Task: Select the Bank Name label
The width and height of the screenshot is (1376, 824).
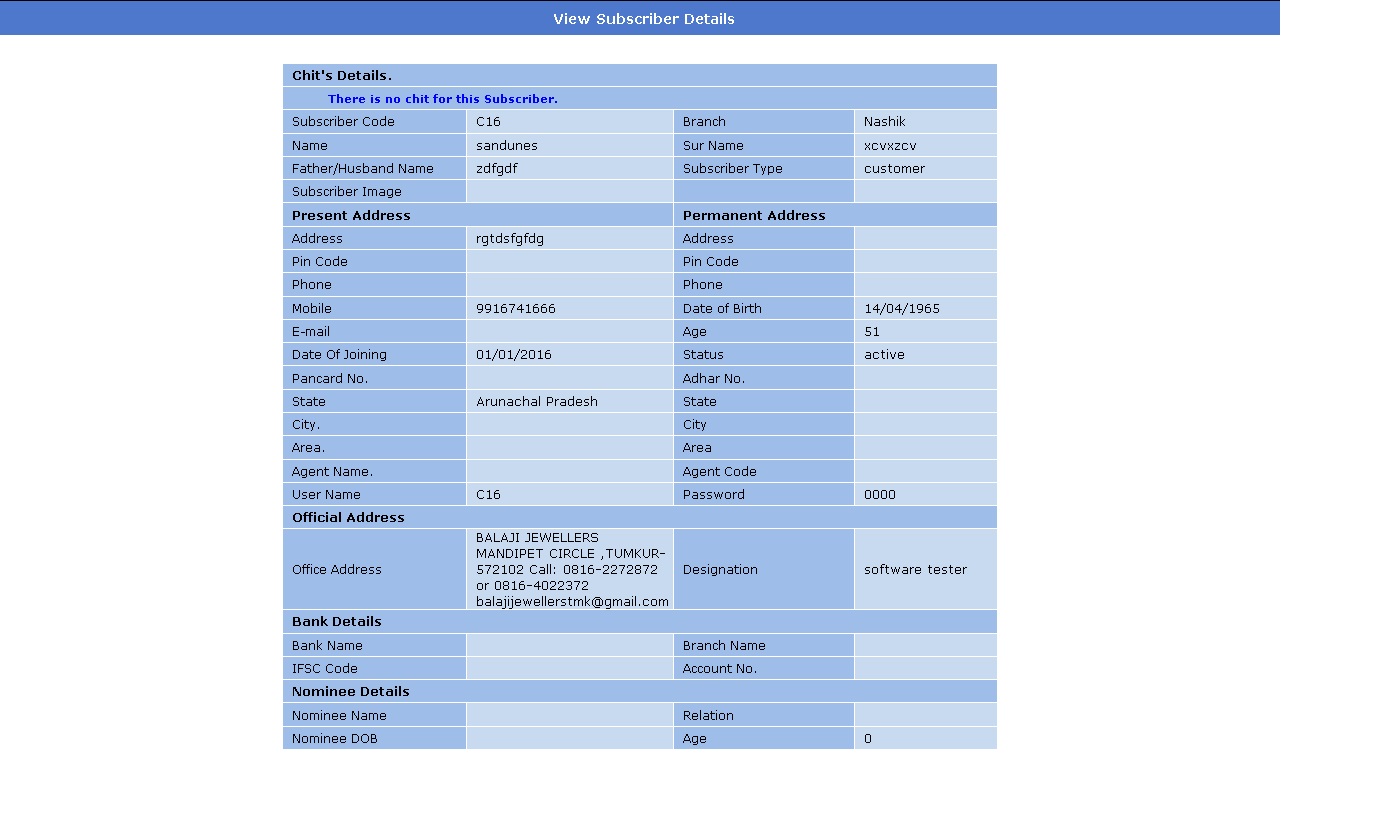Action: (x=327, y=646)
